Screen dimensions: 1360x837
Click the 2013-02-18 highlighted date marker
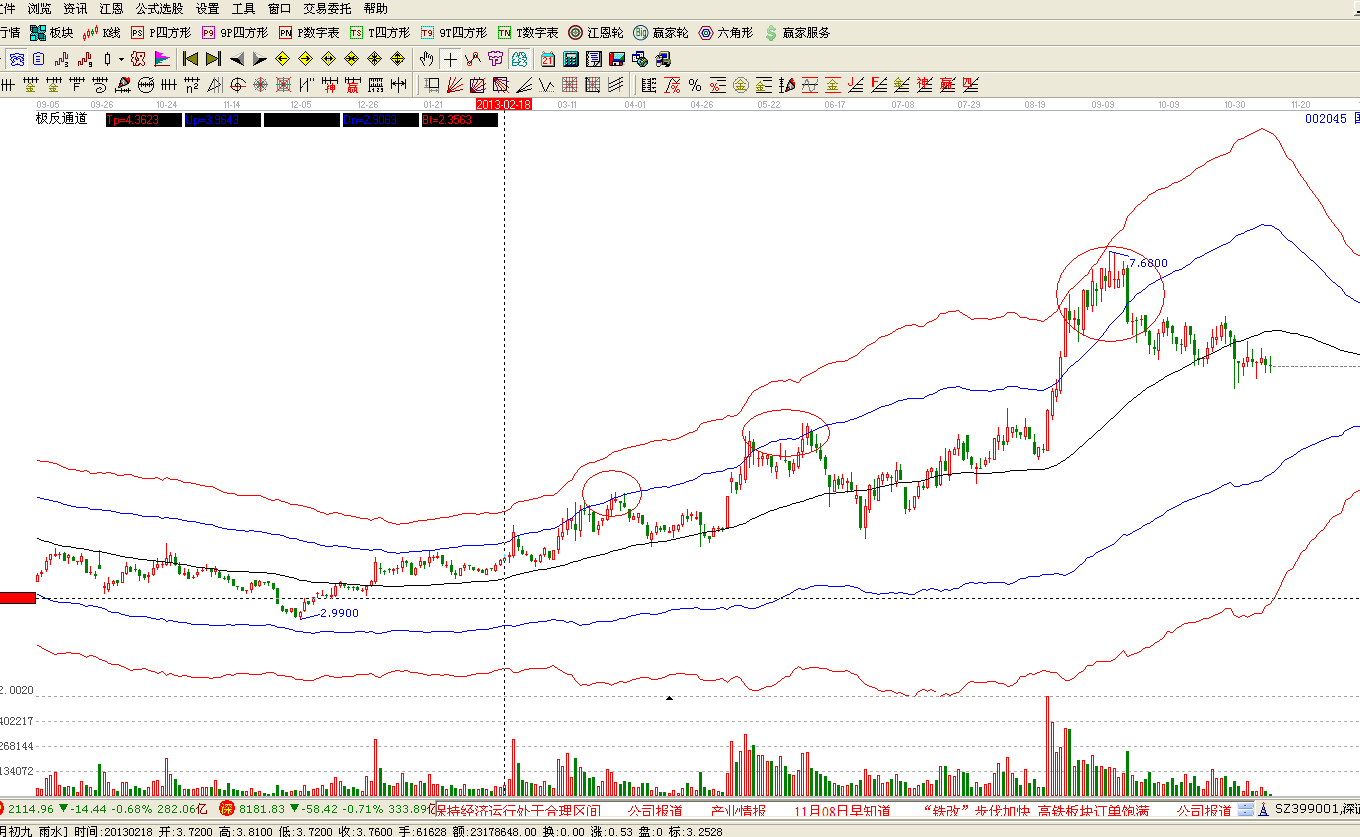tap(503, 103)
